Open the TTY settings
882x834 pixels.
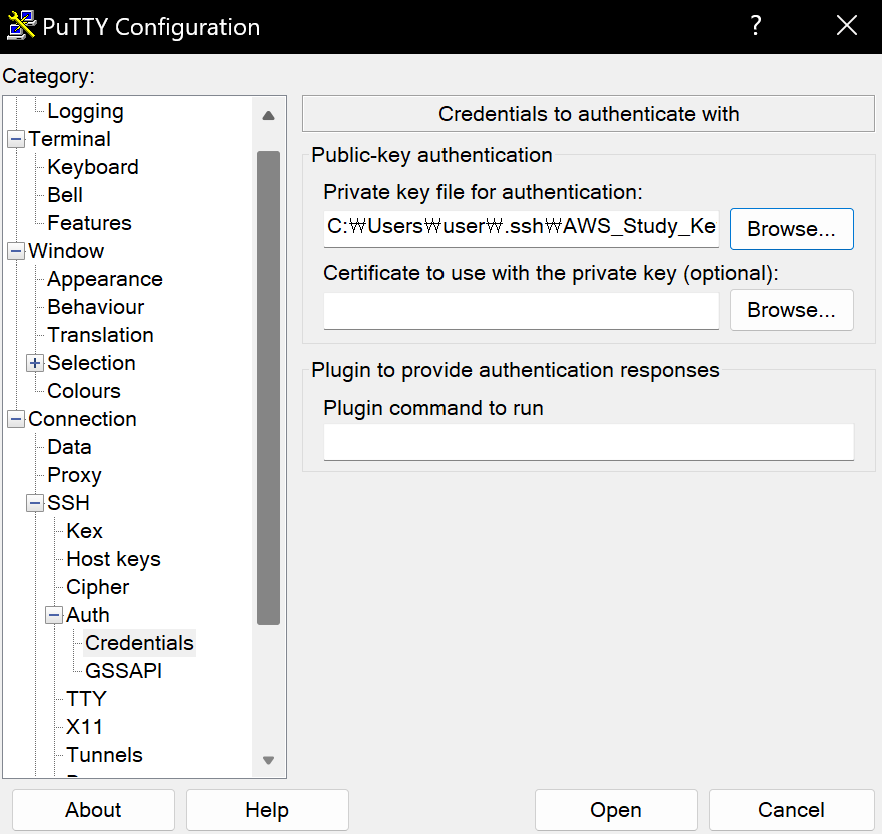(86, 699)
